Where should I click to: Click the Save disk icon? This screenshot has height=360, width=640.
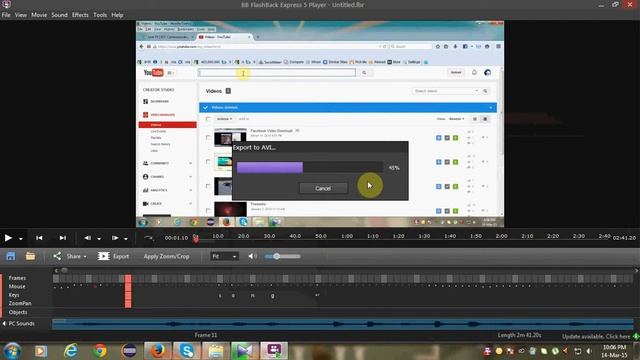click(x=11, y=256)
